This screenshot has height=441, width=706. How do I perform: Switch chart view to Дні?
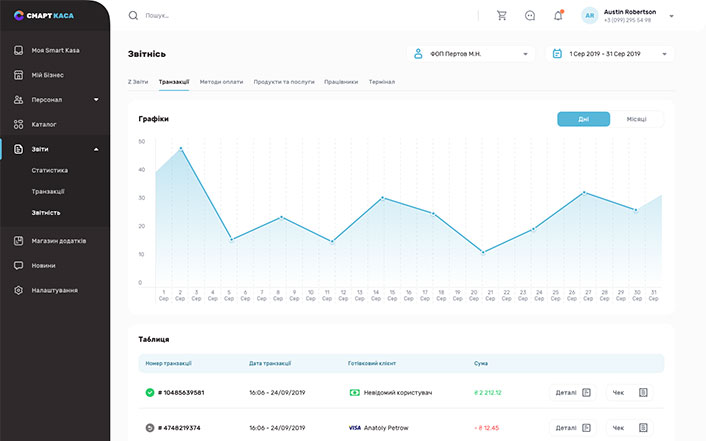584,119
